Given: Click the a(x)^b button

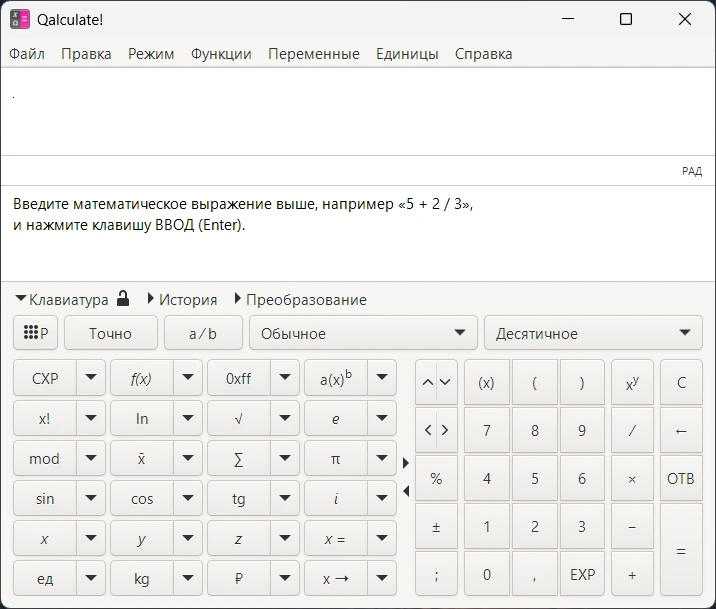Looking at the screenshot, I should [336, 378].
